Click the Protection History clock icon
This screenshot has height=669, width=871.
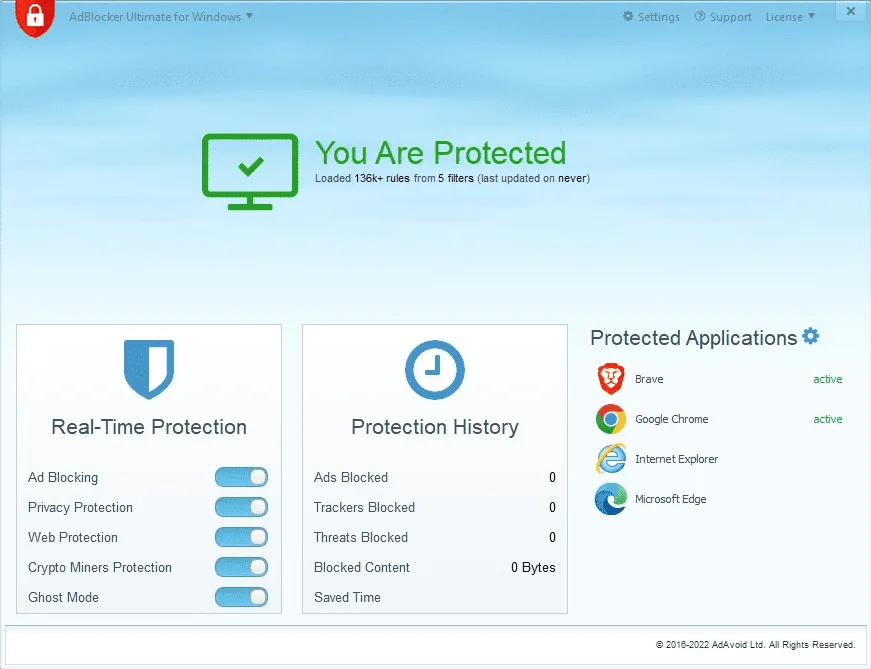[x=435, y=370]
